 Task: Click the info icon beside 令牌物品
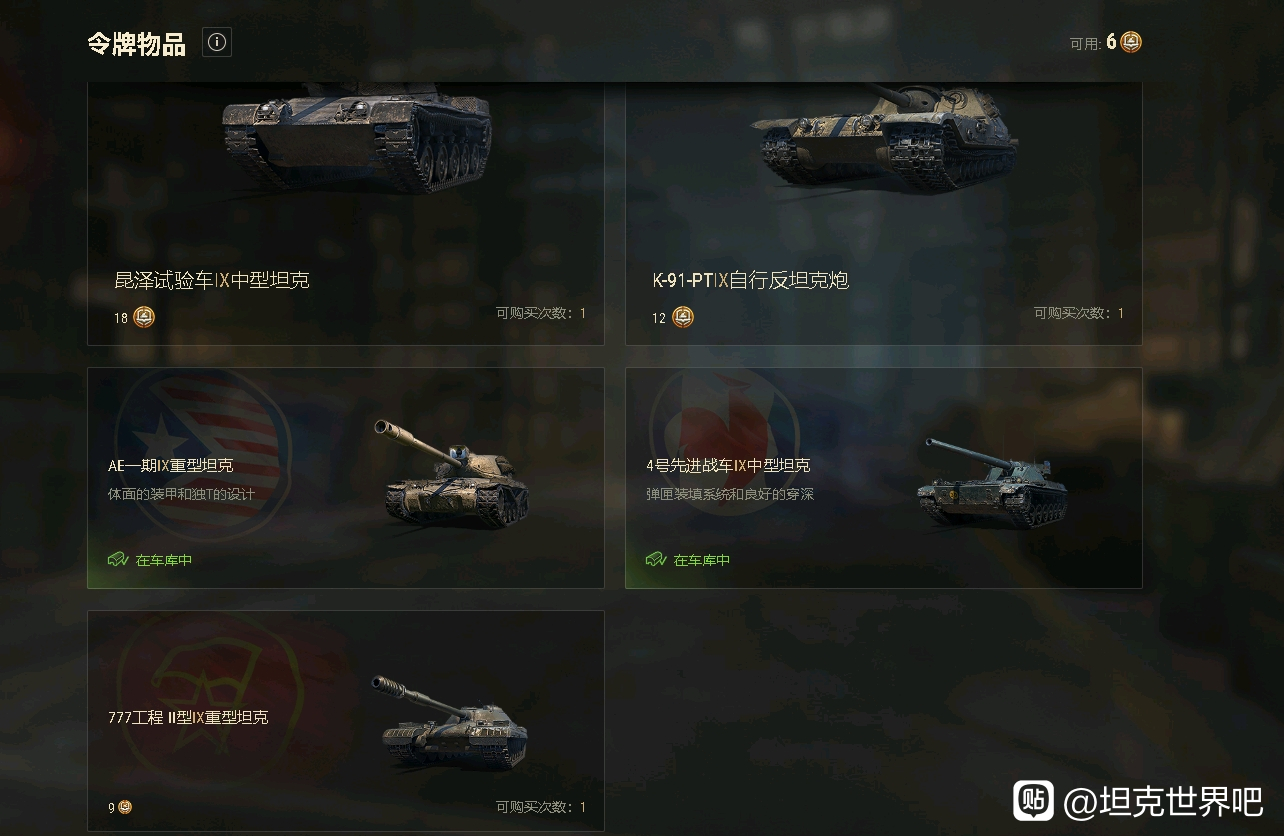click(x=217, y=43)
